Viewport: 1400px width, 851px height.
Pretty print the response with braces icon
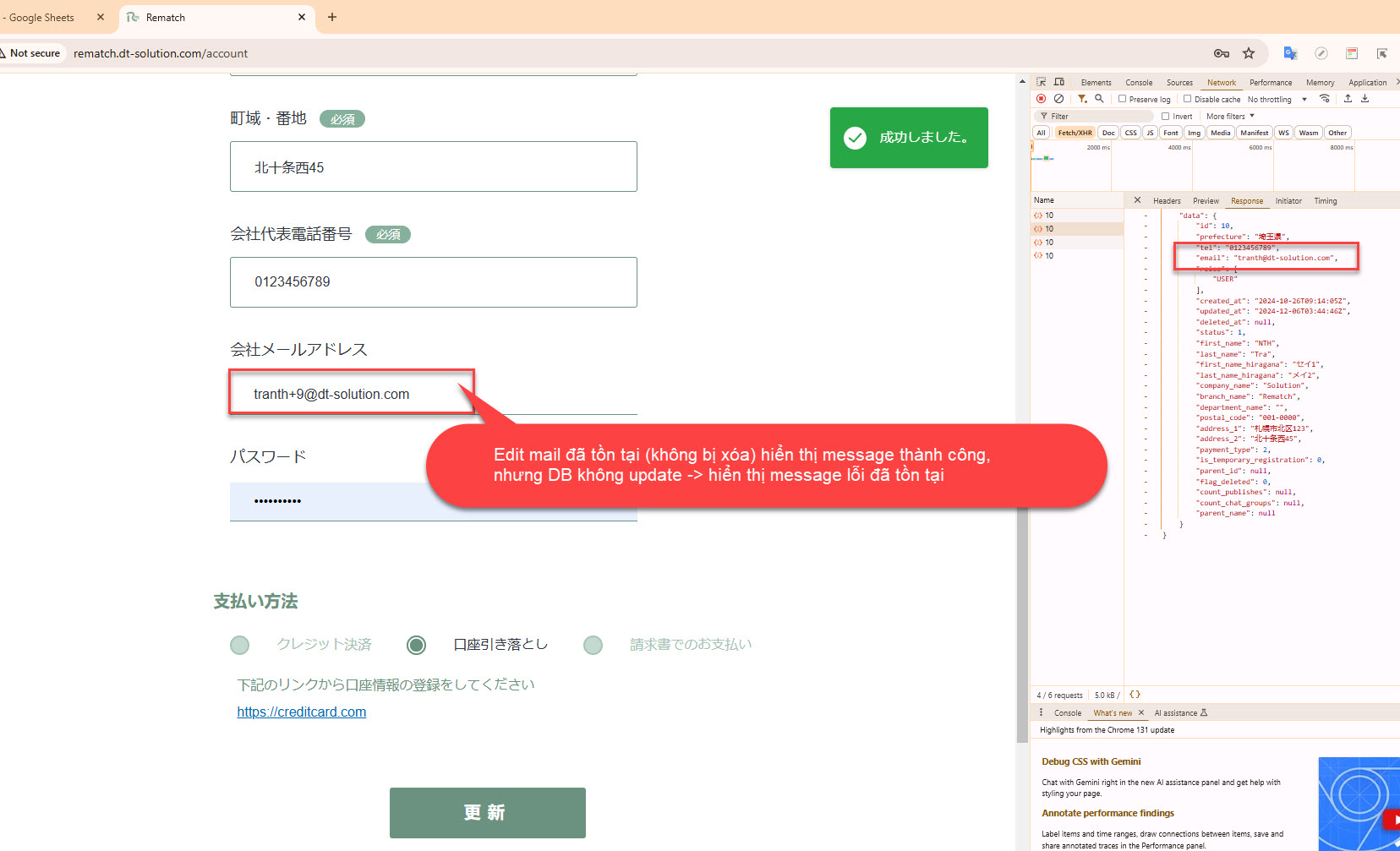click(1135, 695)
